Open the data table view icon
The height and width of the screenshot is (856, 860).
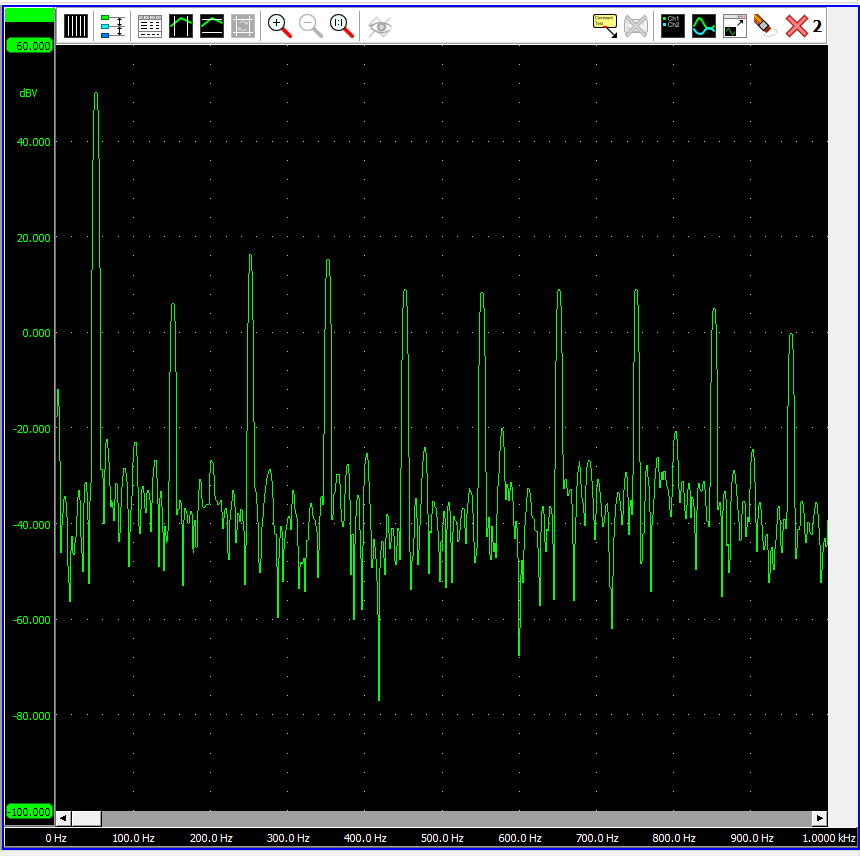click(x=149, y=26)
